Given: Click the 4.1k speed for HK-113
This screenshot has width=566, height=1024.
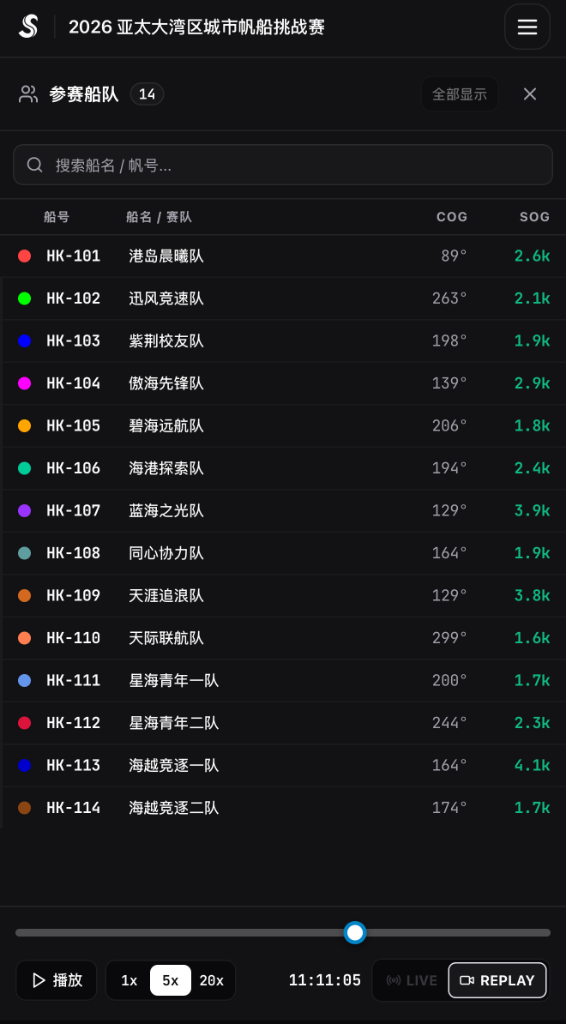Looking at the screenshot, I should point(532,765).
